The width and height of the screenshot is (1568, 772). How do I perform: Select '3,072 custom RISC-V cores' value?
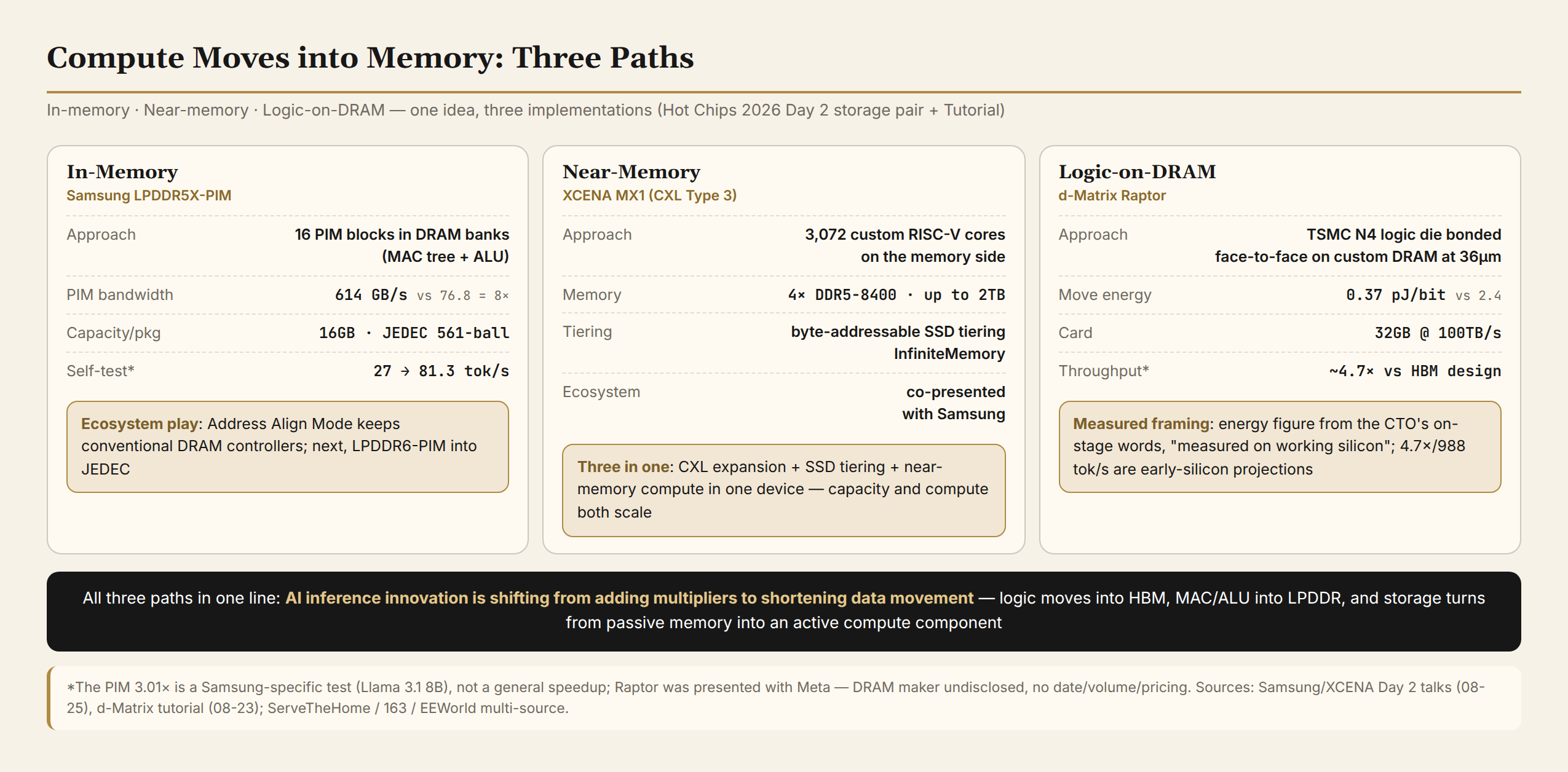pyautogui.click(x=905, y=234)
